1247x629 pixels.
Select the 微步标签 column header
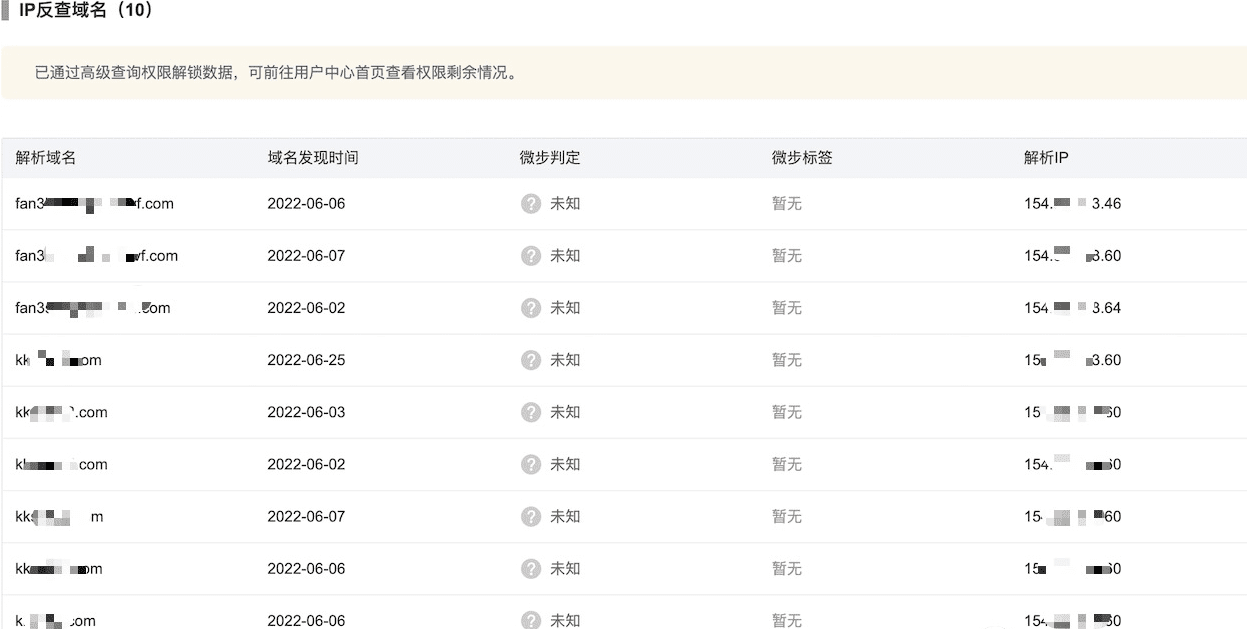tap(801, 158)
